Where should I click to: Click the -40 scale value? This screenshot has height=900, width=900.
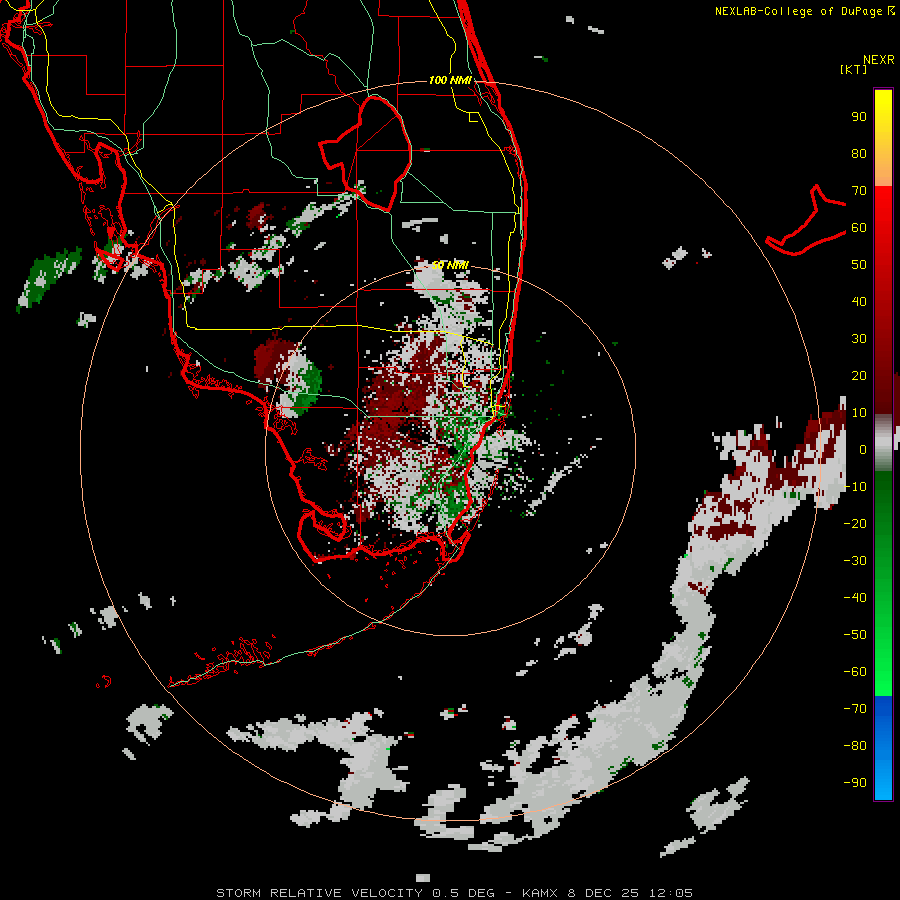tap(855, 598)
